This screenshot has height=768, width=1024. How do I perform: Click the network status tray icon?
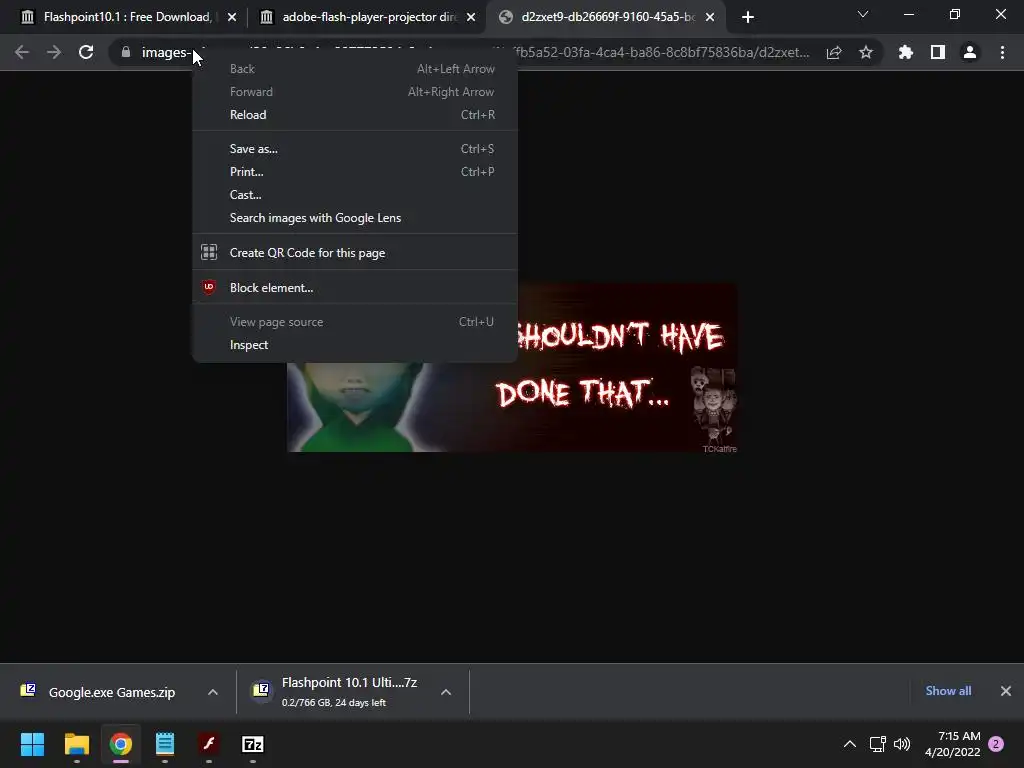coord(878,744)
